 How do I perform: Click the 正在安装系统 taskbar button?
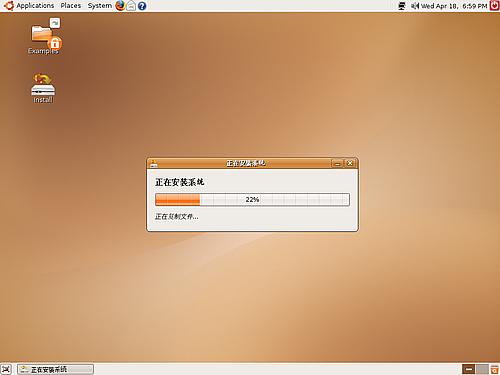(x=56, y=369)
